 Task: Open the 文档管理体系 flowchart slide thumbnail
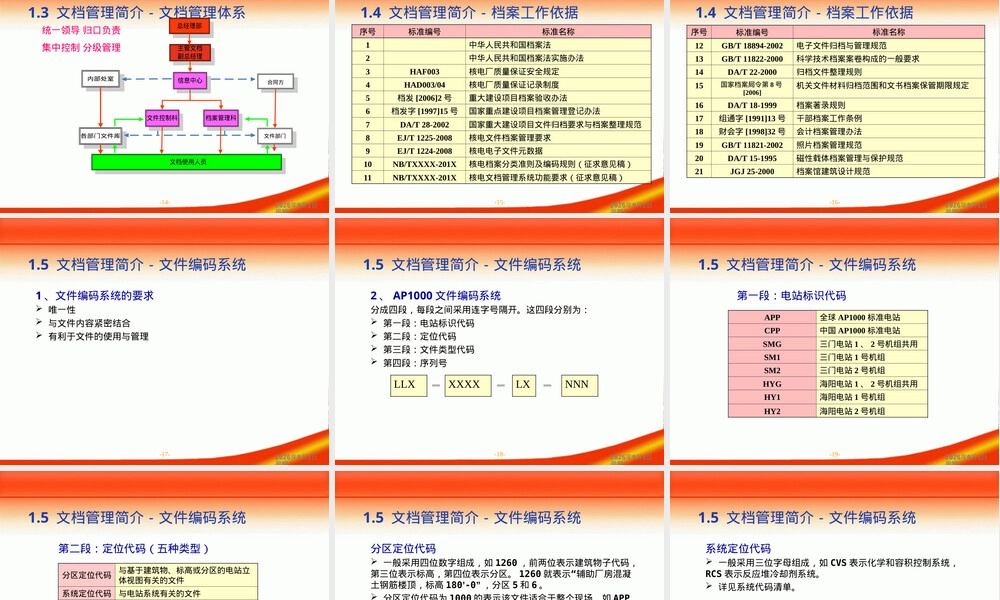[164, 105]
